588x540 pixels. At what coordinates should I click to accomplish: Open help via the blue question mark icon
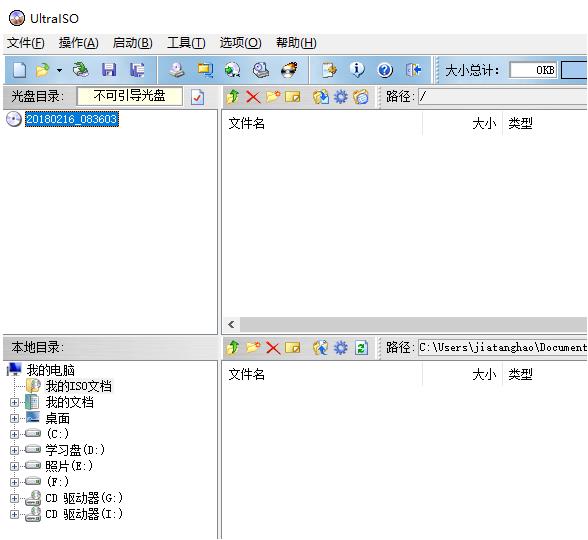385,70
